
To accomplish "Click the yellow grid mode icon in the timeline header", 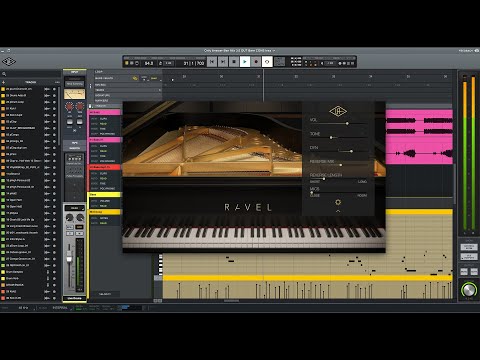I will (x=135, y=78).
